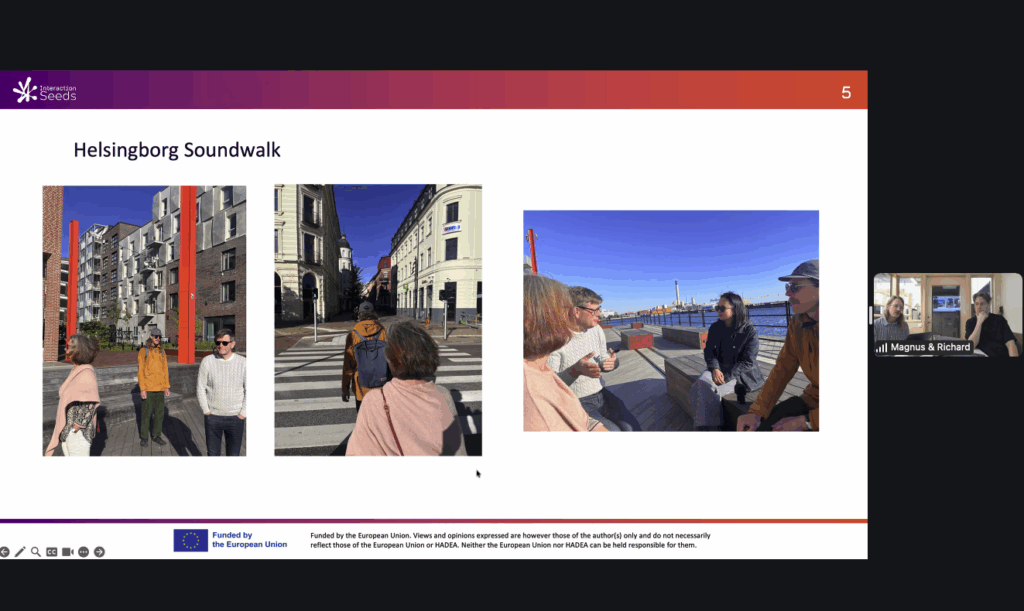The height and width of the screenshot is (611, 1024).
Task: Toggle CC closed captions
Action: [52, 552]
